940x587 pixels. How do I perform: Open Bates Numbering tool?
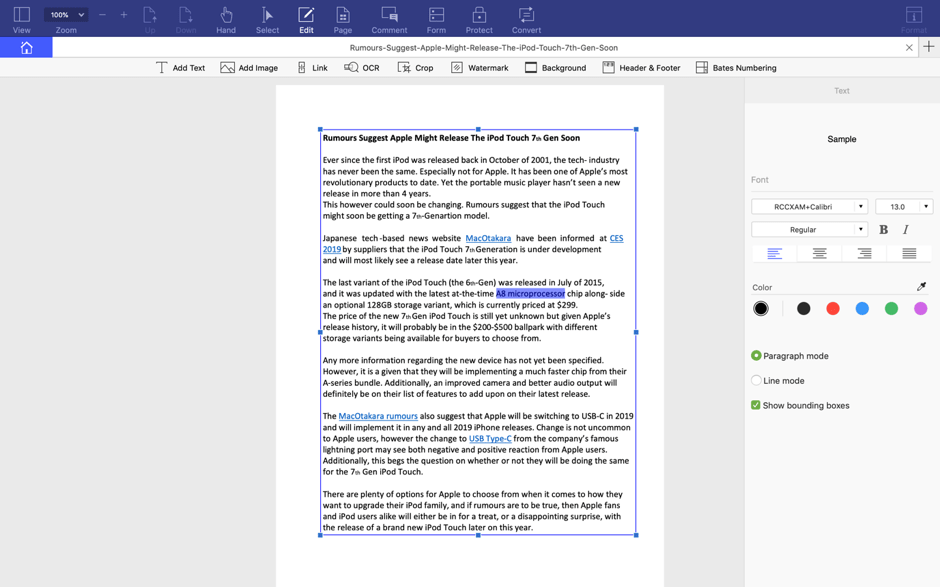(736, 68)
